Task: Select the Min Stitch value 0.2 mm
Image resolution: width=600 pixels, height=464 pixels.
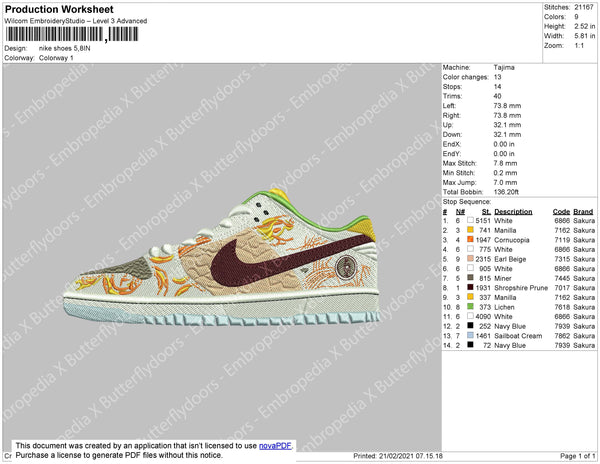Action: click(505, 173)
